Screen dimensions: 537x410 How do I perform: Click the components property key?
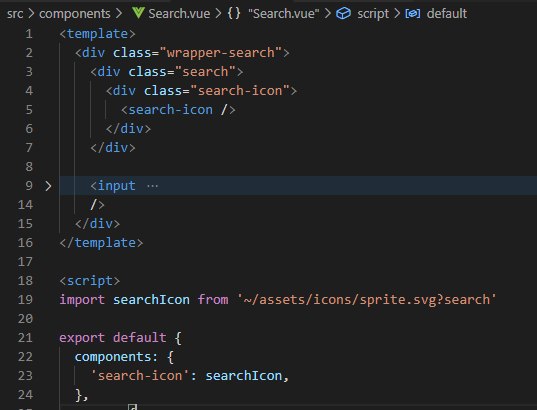click(113, 357)
